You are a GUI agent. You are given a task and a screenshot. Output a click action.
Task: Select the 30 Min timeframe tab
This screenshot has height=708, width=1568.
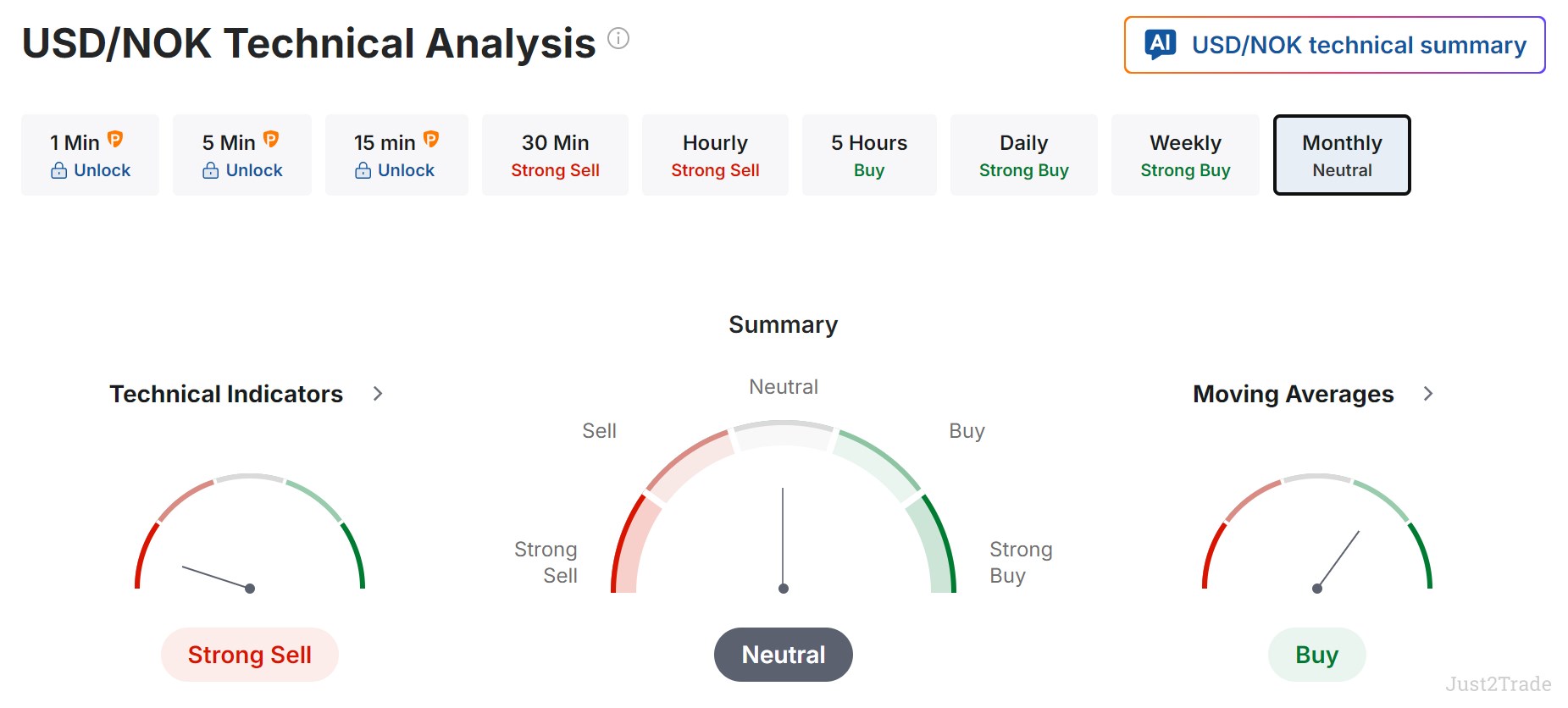[x=555, y=155]
